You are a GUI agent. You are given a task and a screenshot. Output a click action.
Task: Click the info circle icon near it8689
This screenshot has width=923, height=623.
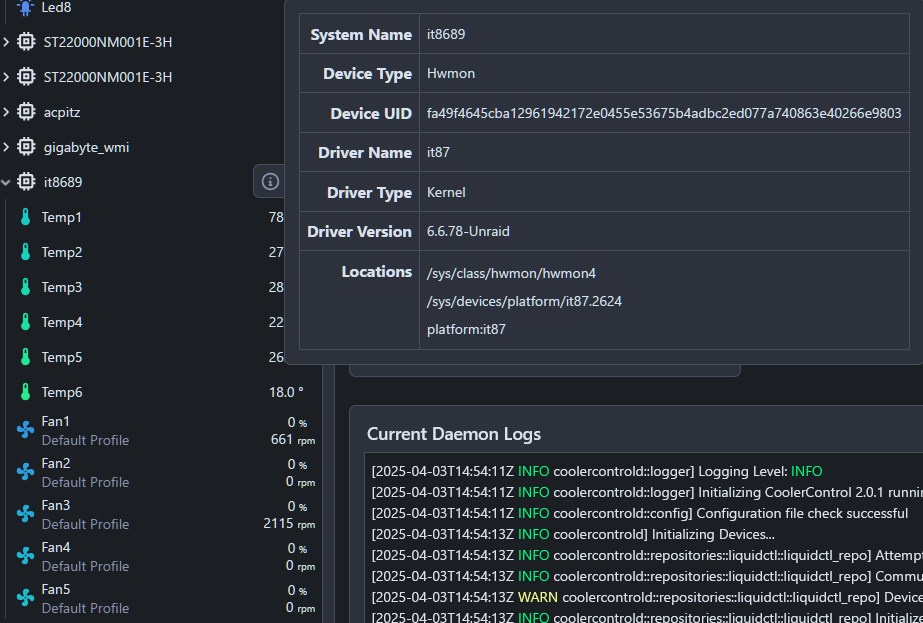coord(269,182)
